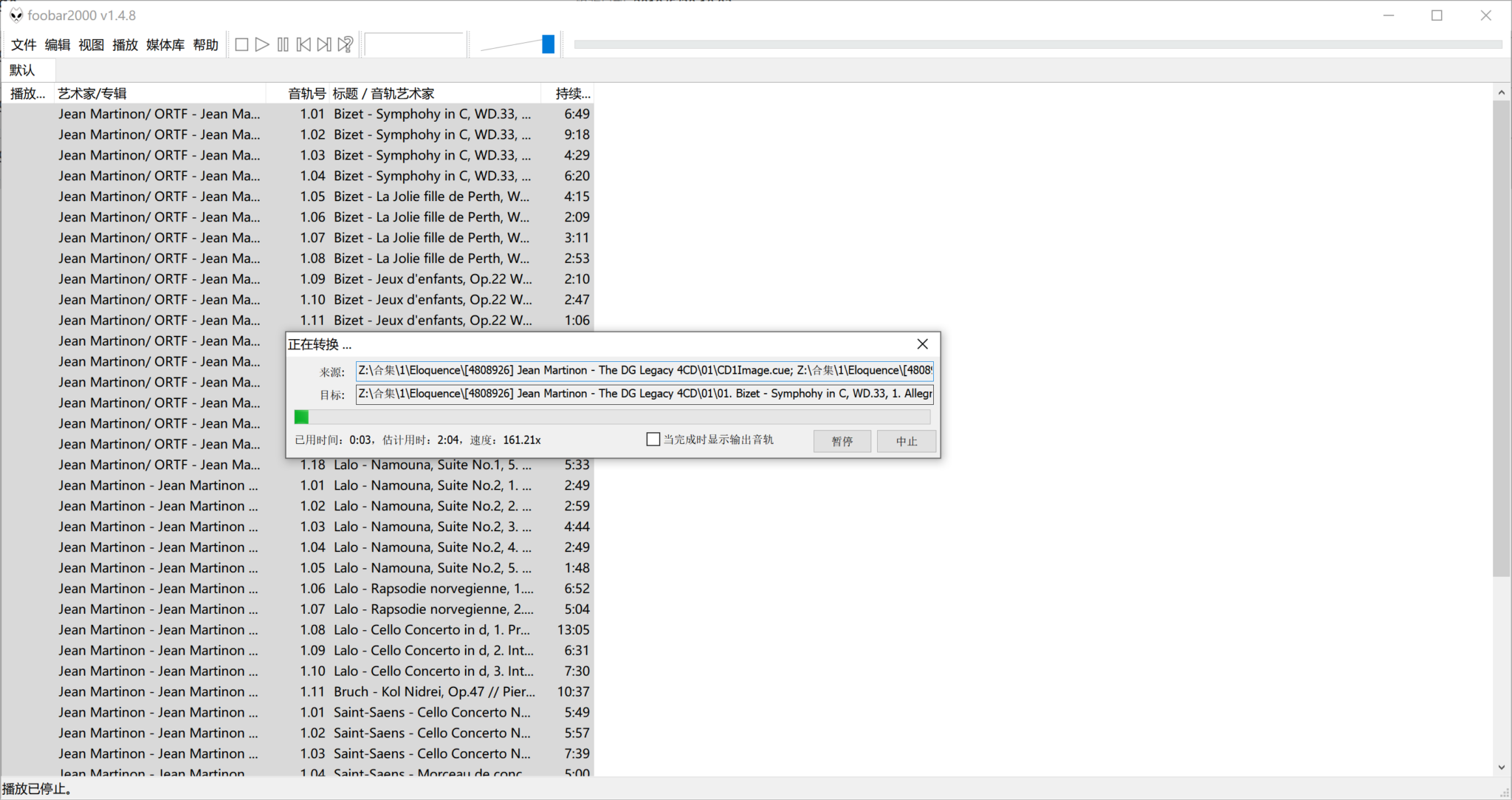
Task: Open the 媒体库 menu
Action: [x=165, y=45]
